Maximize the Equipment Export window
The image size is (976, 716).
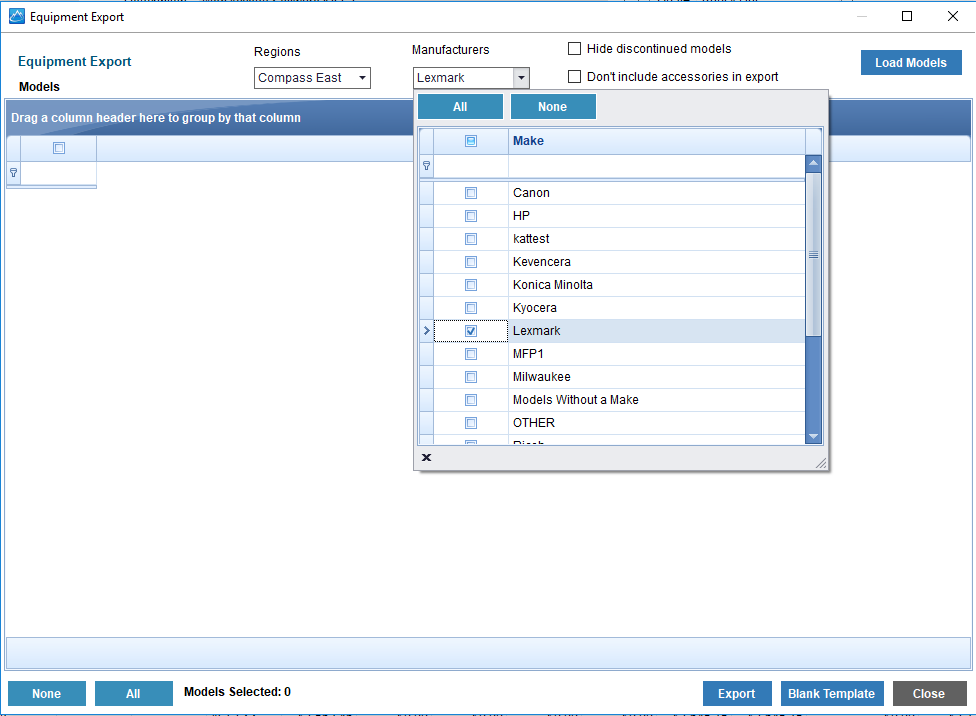tap(907, 16)
